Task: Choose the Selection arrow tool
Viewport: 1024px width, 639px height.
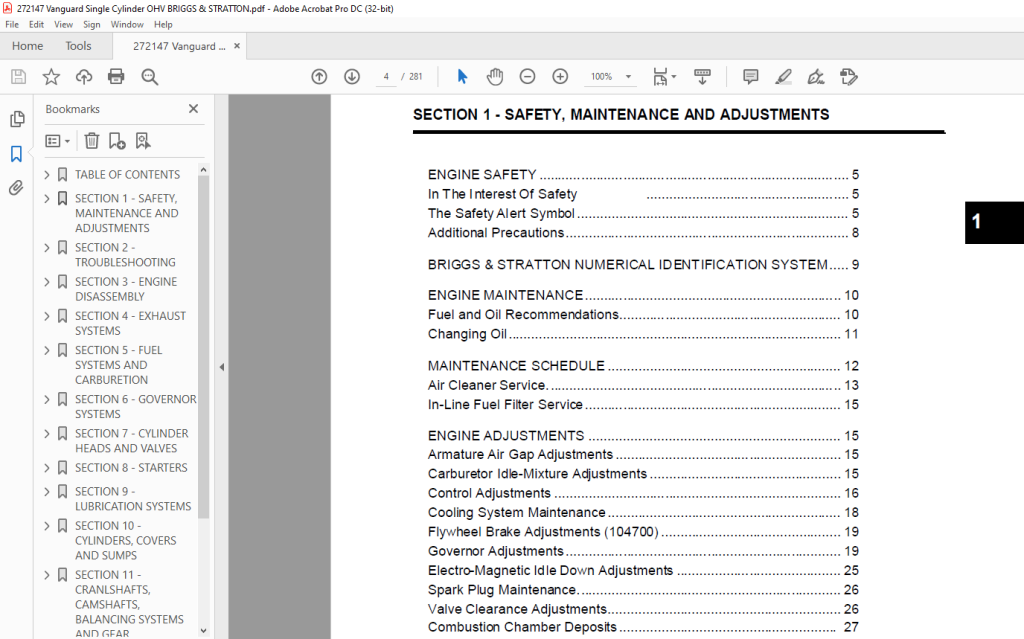Action: tap(462, 77)
